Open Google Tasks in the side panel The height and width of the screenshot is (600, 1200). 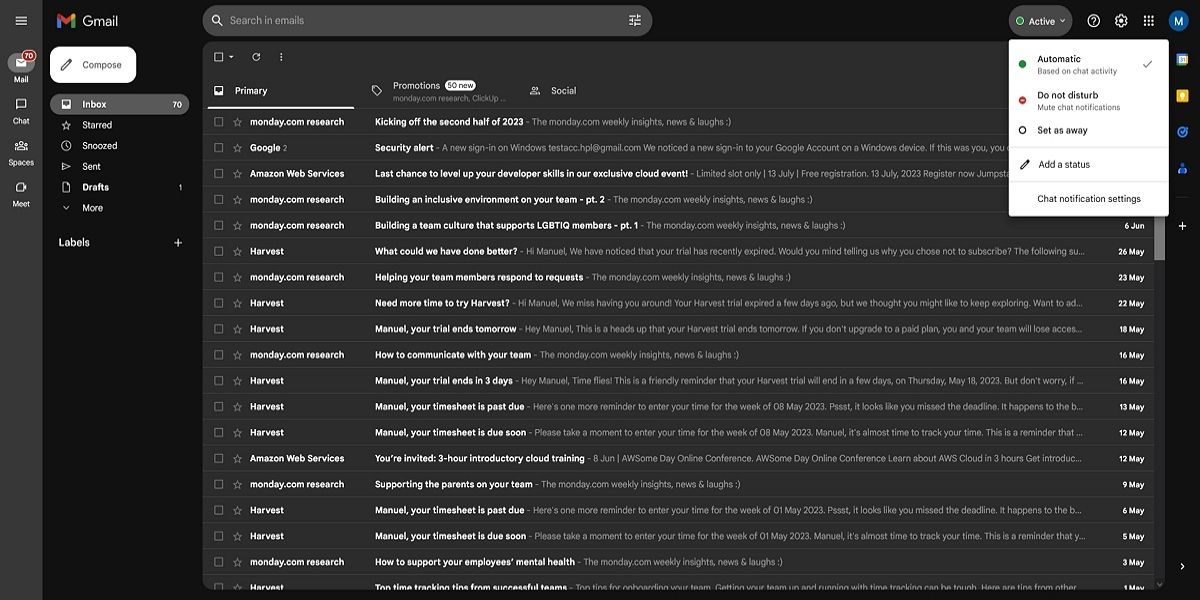1182,130
